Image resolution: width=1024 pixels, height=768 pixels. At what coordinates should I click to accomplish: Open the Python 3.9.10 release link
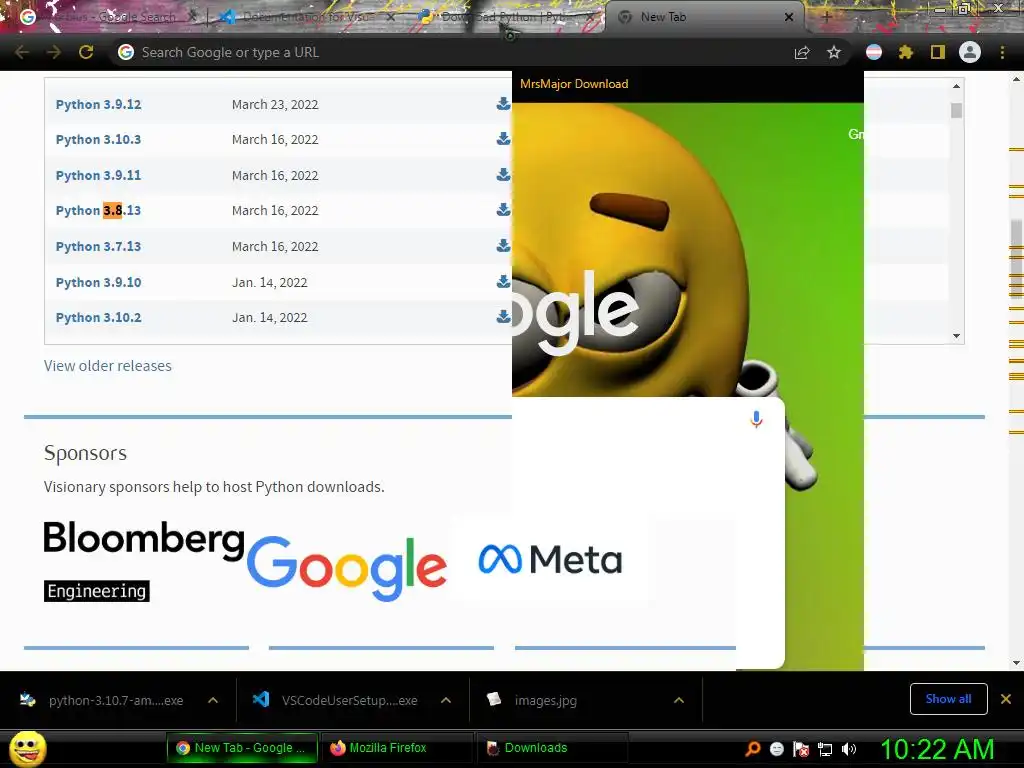point(99,282)
